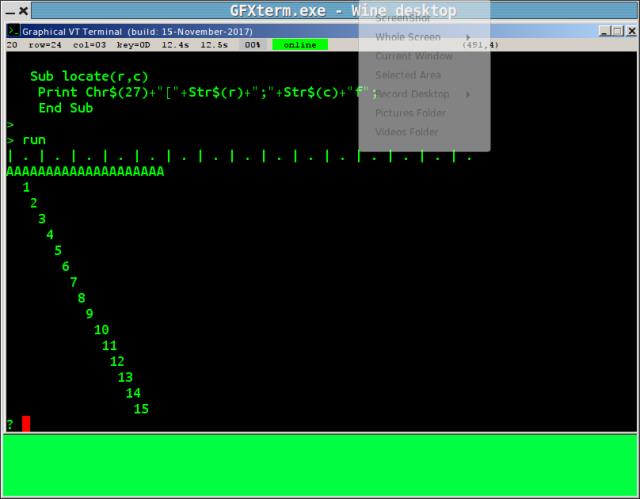Click the Graphical VT Terminal title bar text

point(72,31)
